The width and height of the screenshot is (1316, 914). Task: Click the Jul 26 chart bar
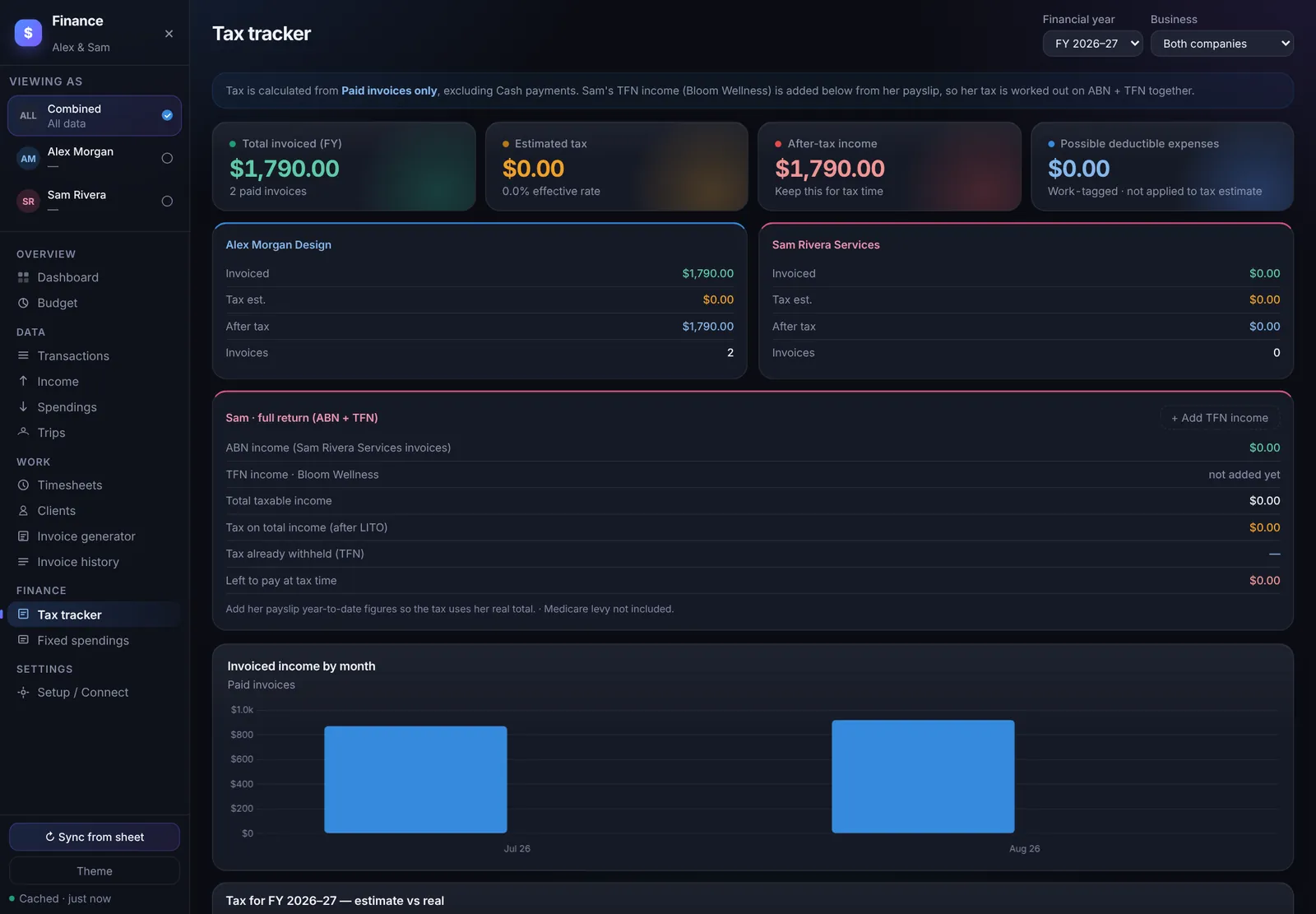point(415,779)
